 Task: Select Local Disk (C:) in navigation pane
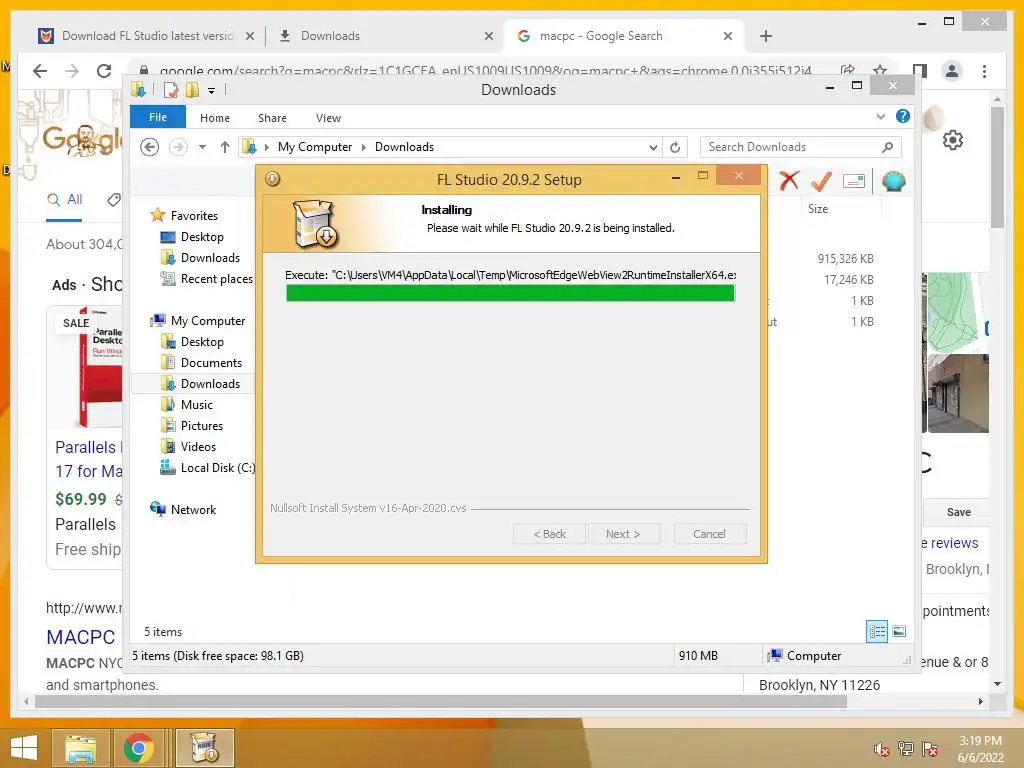[x=217, y=468]
